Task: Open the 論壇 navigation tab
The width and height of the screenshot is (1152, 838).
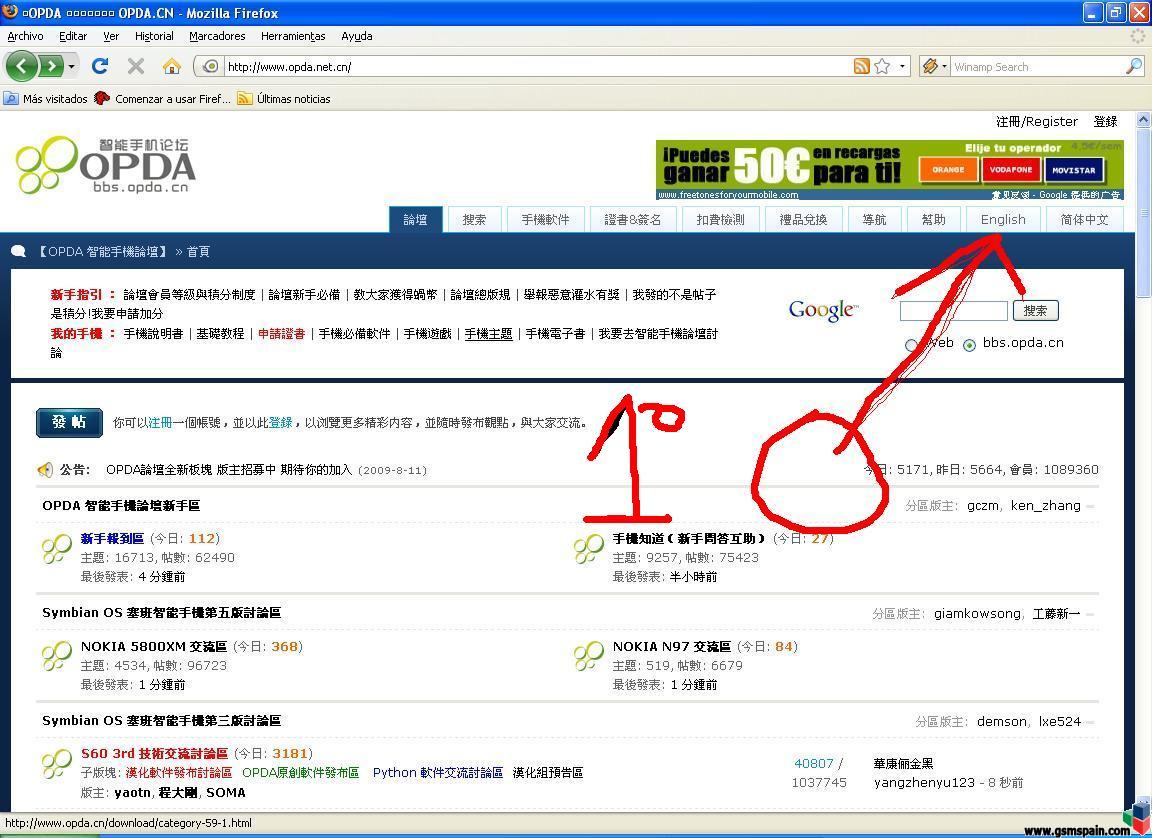Action: click(415, 220)
